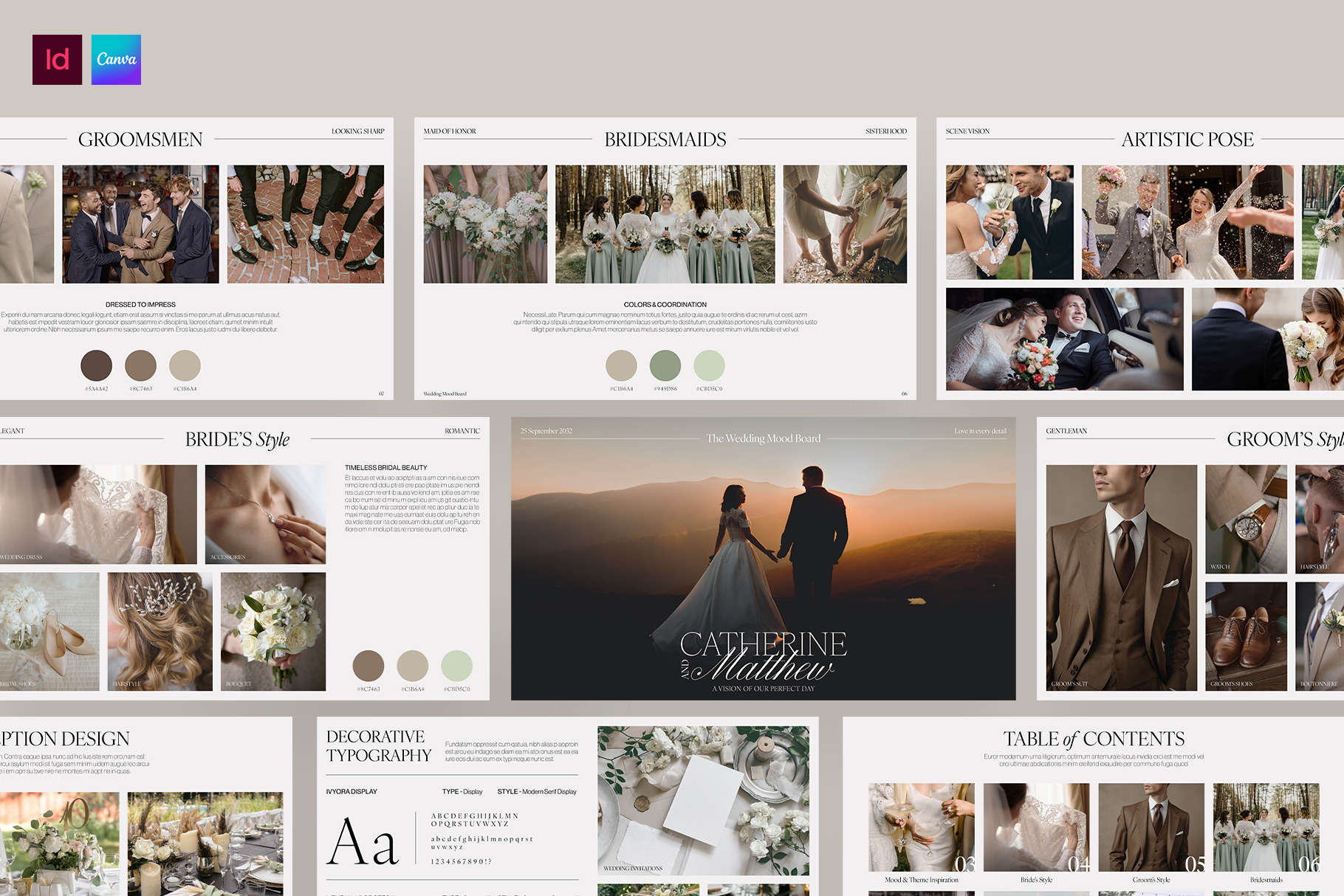Click the Adobe InDesign icon
1344x896 pixels.
coord(57,60)
